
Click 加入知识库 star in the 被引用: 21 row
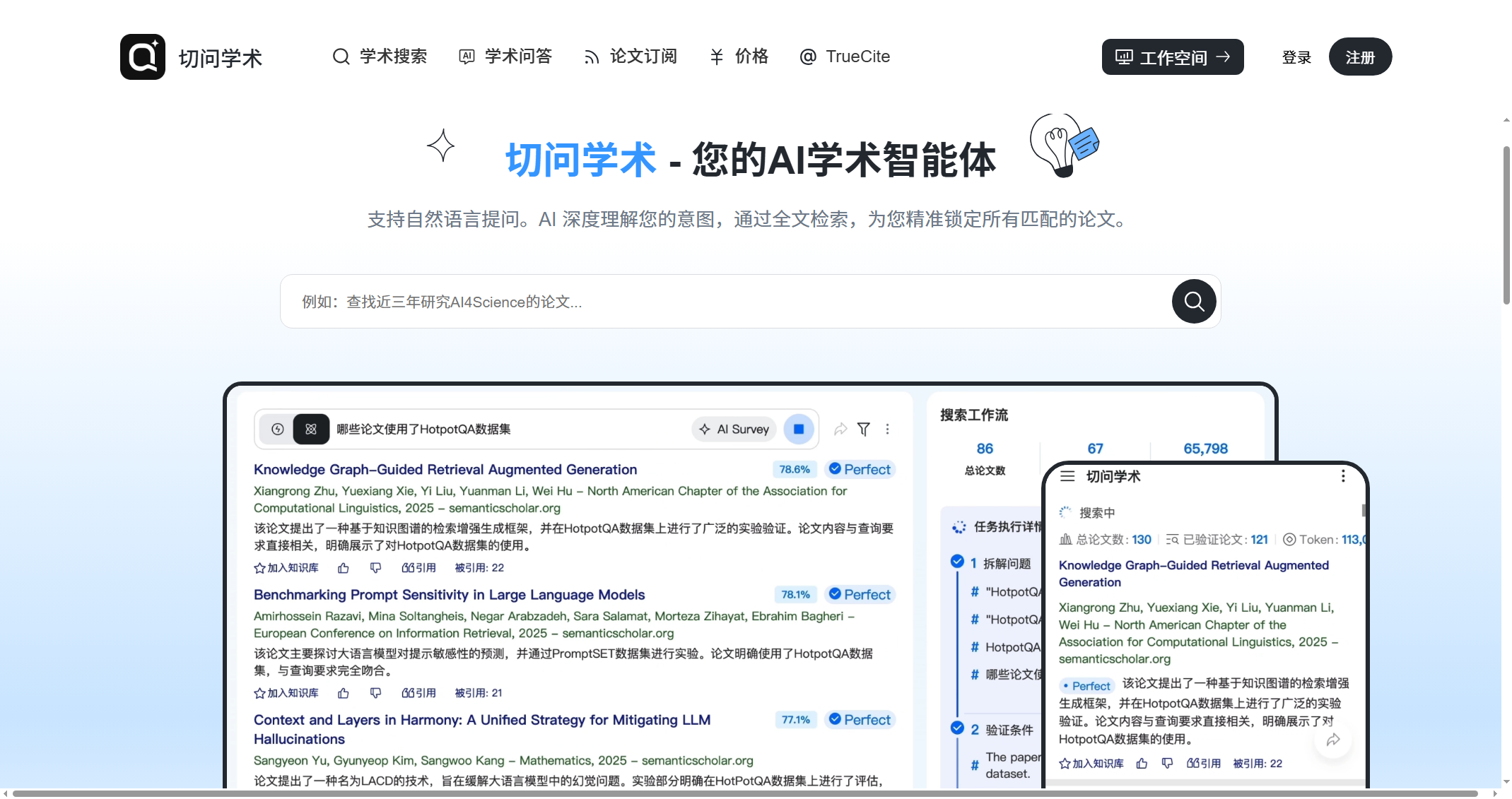tap(286, 693)
